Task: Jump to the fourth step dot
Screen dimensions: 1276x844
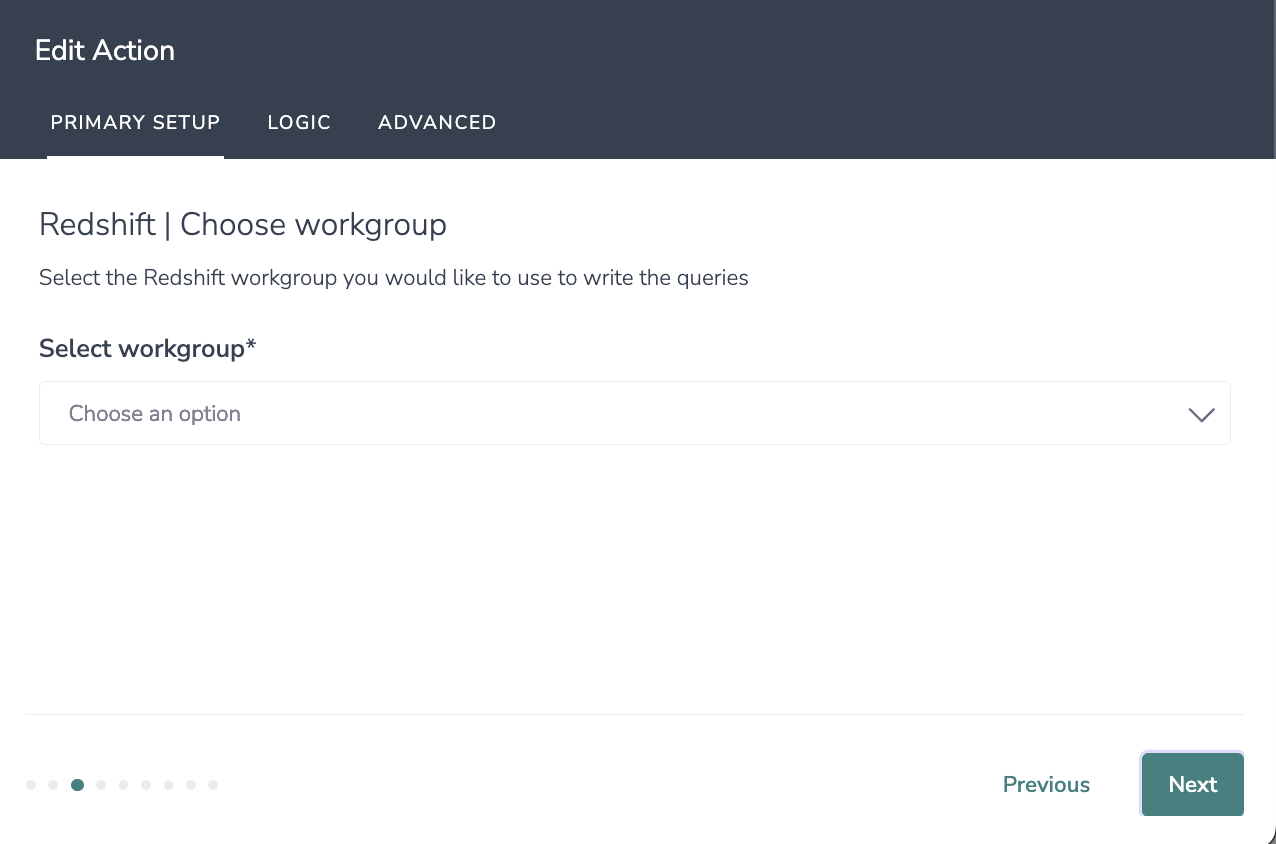Action: pyautogui.click(x=101, y=785)
